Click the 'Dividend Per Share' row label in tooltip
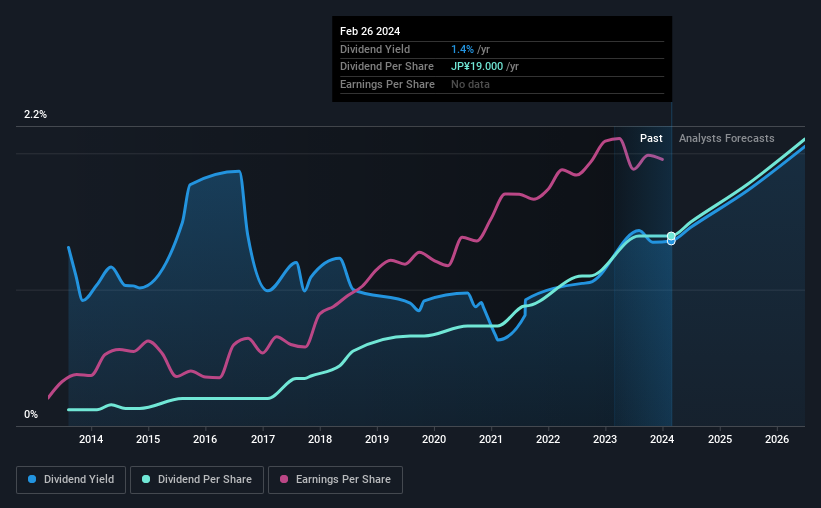The height and width of the screenshot is (508, 821). click(387, 67)
